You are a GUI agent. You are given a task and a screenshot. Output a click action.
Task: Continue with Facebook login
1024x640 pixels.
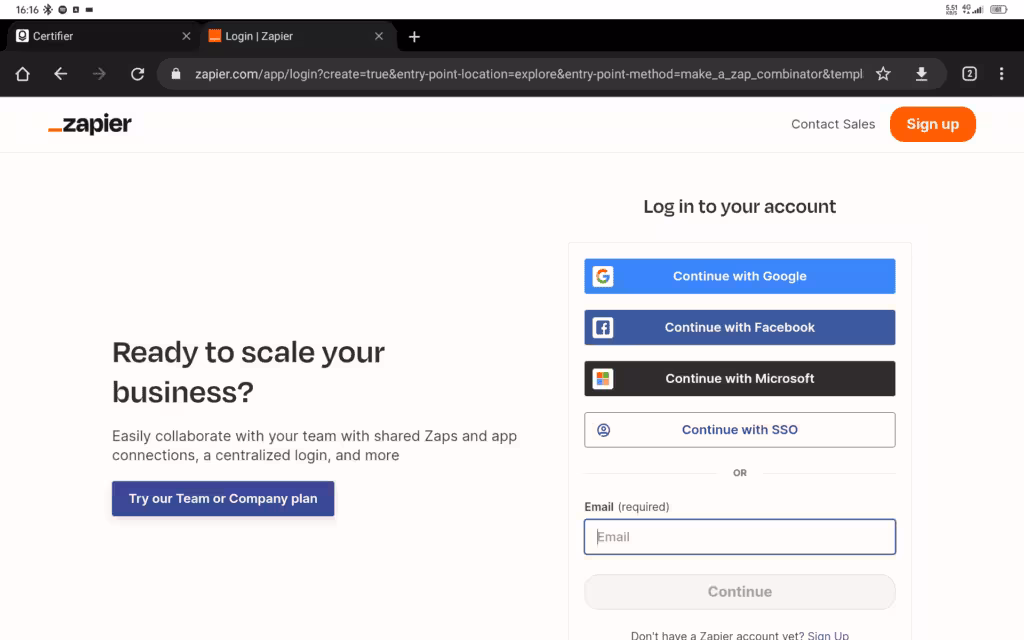point(739,327)
